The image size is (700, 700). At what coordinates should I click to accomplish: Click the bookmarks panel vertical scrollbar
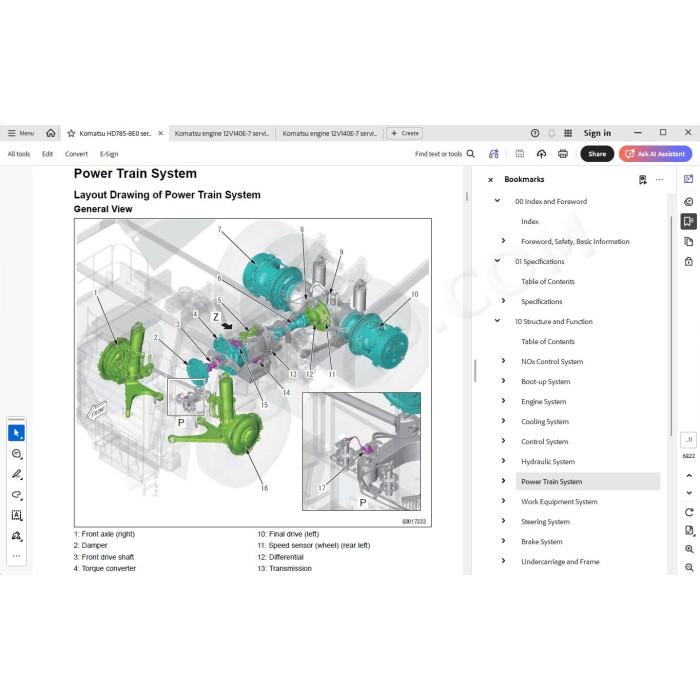(671, 326)
